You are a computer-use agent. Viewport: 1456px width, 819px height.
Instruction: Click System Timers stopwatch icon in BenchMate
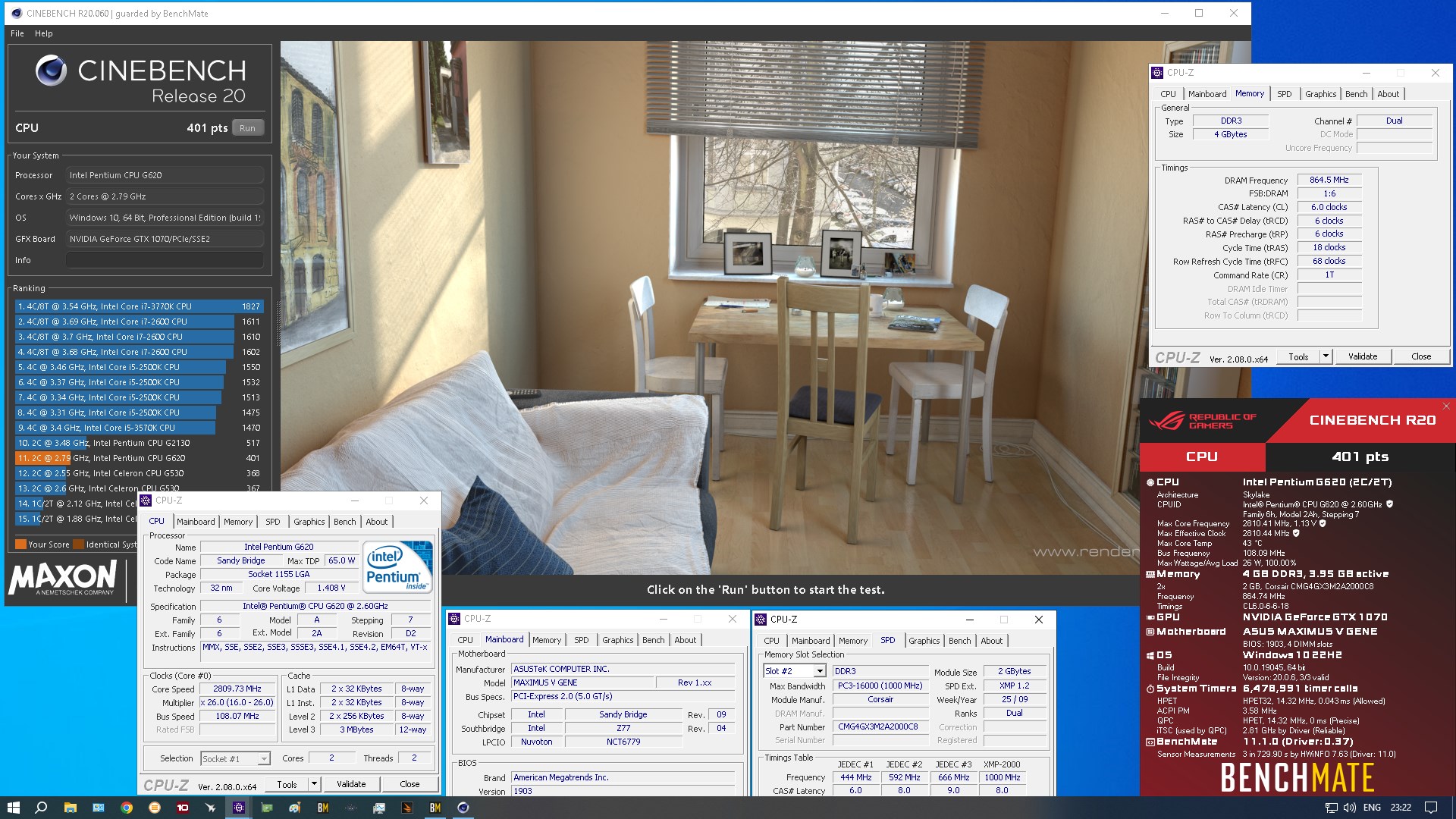[x=1150, y=689]
